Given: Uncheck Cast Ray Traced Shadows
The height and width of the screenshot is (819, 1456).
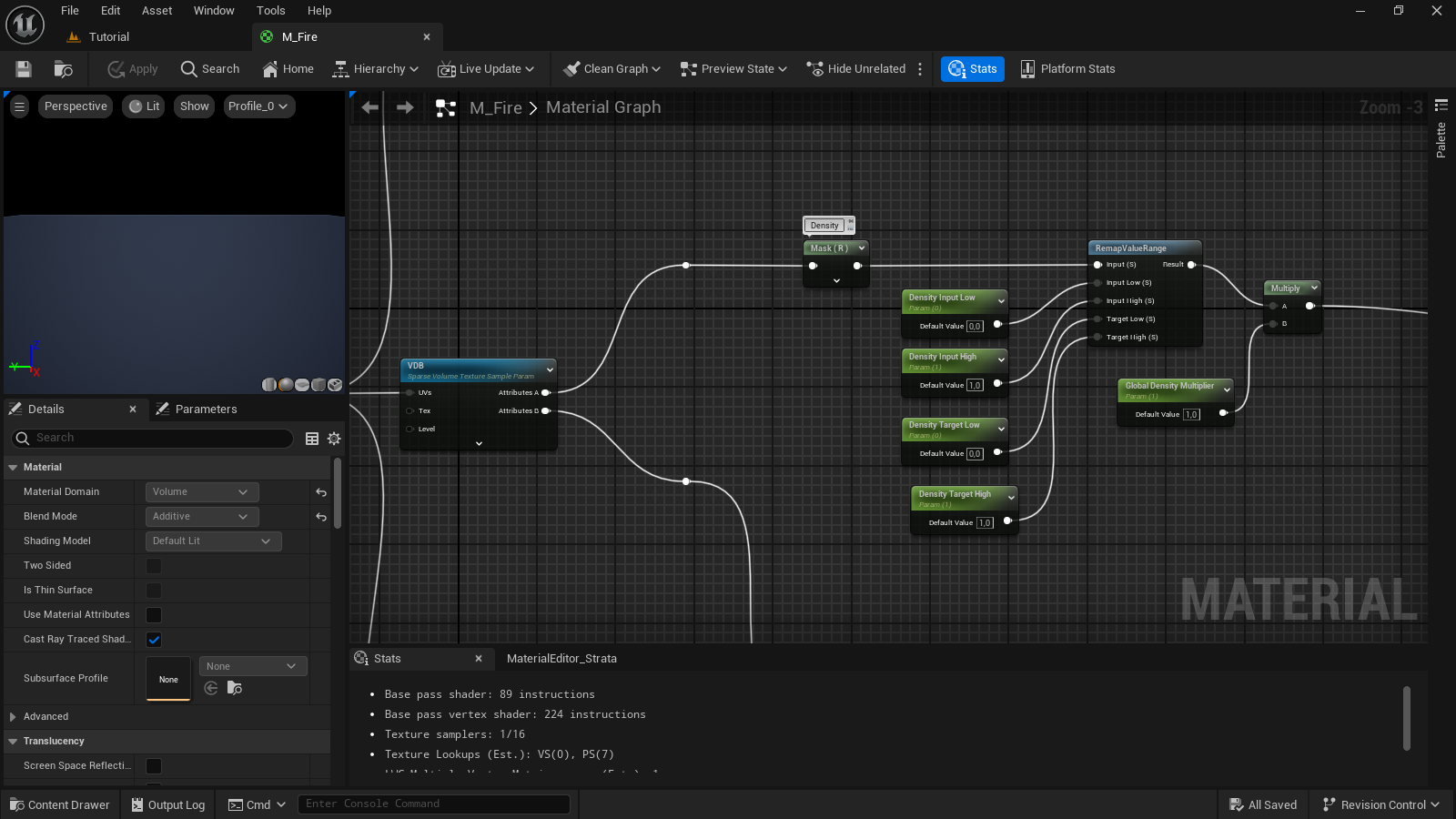Looking at the screenshot, I should 154,640.
